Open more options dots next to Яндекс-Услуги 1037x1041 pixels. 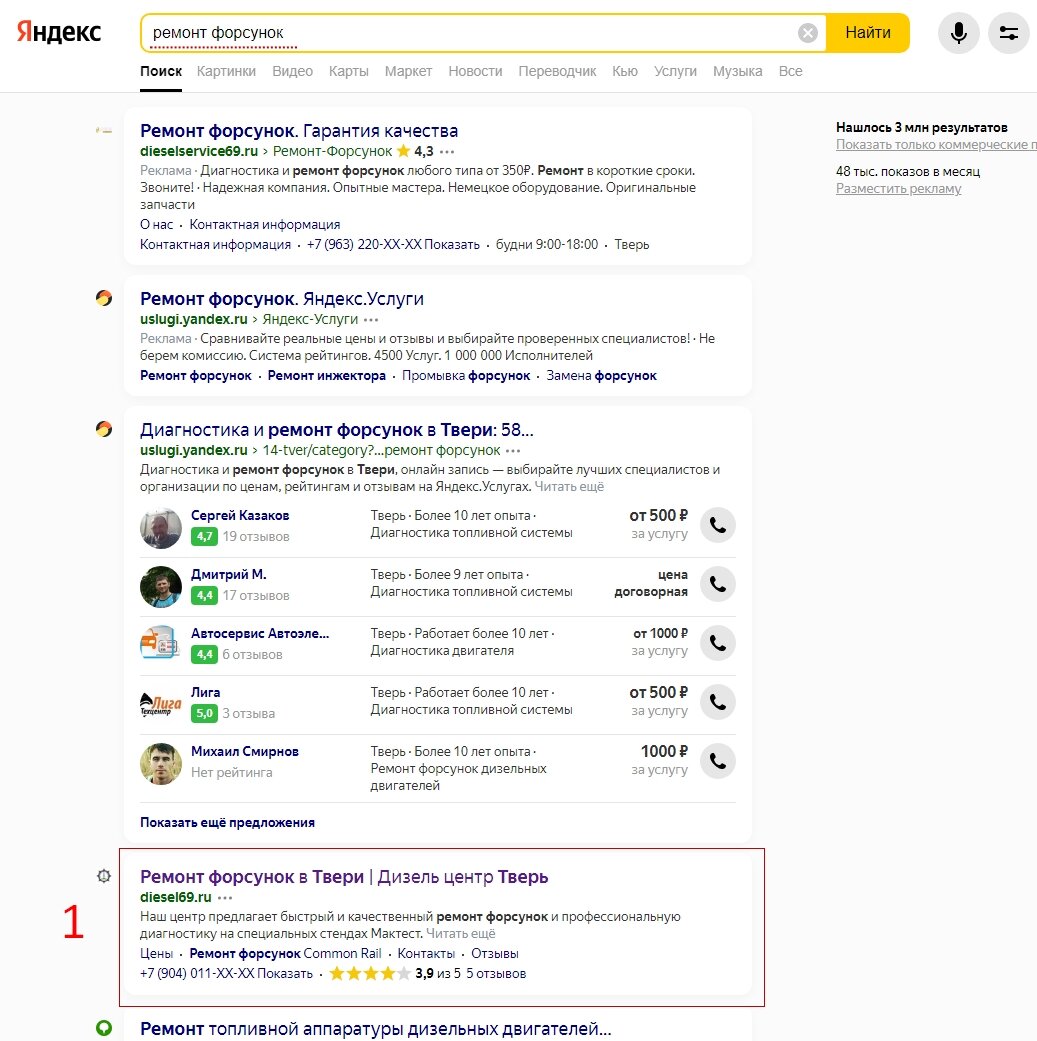tap(370, 320)
